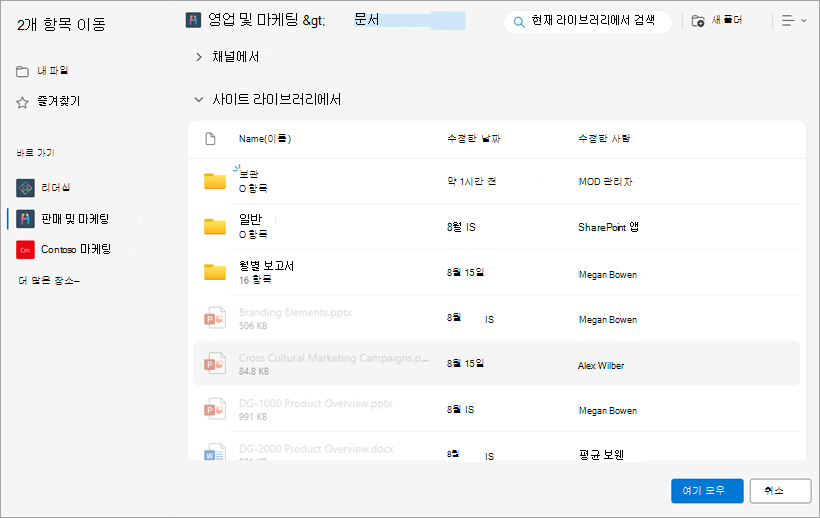The width and height of the screenshot is (820, 518).
Task: Click the 새 폴더 button label
Action: [x=727, y=20]
